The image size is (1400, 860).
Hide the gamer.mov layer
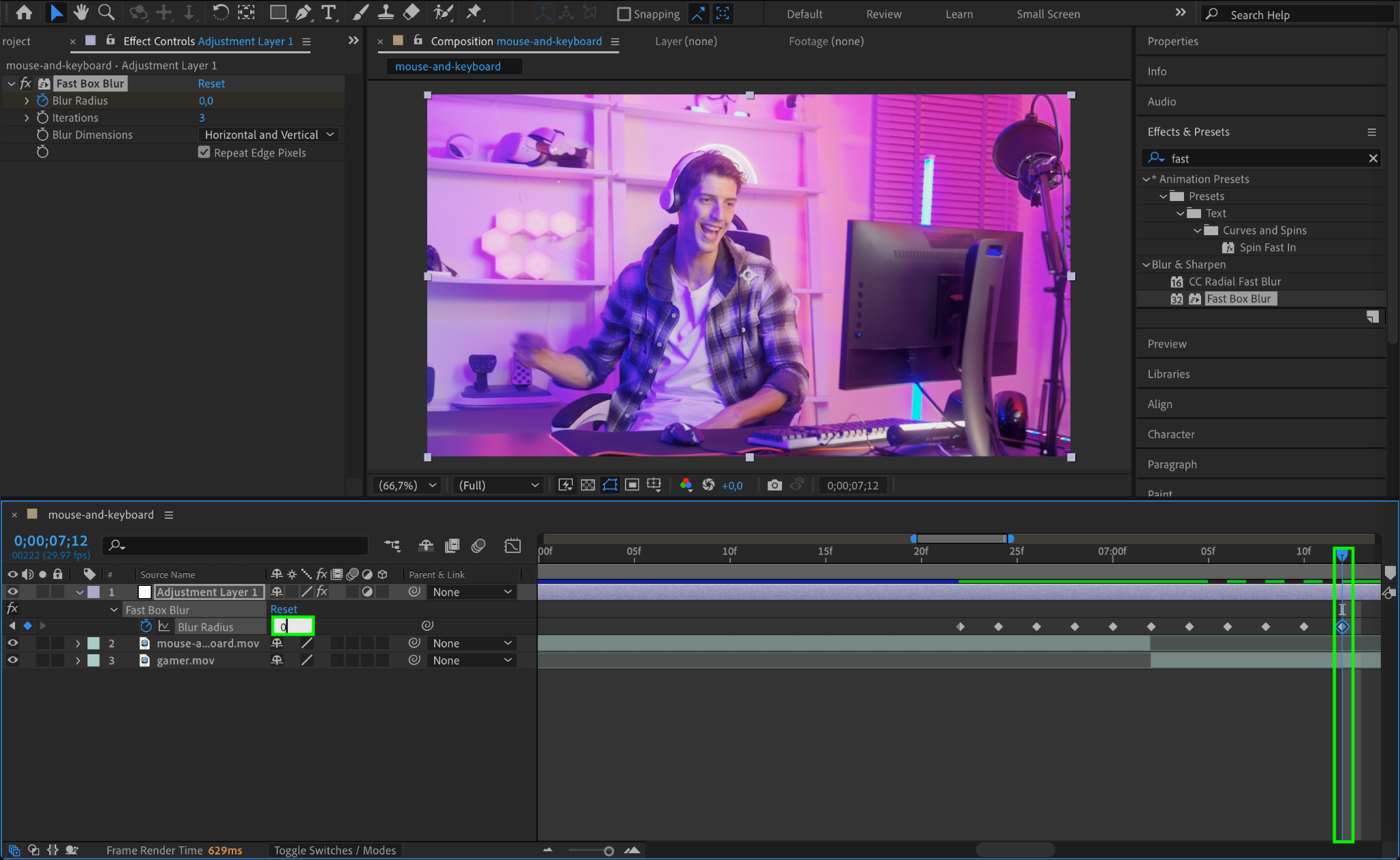[x=12, y=660]
